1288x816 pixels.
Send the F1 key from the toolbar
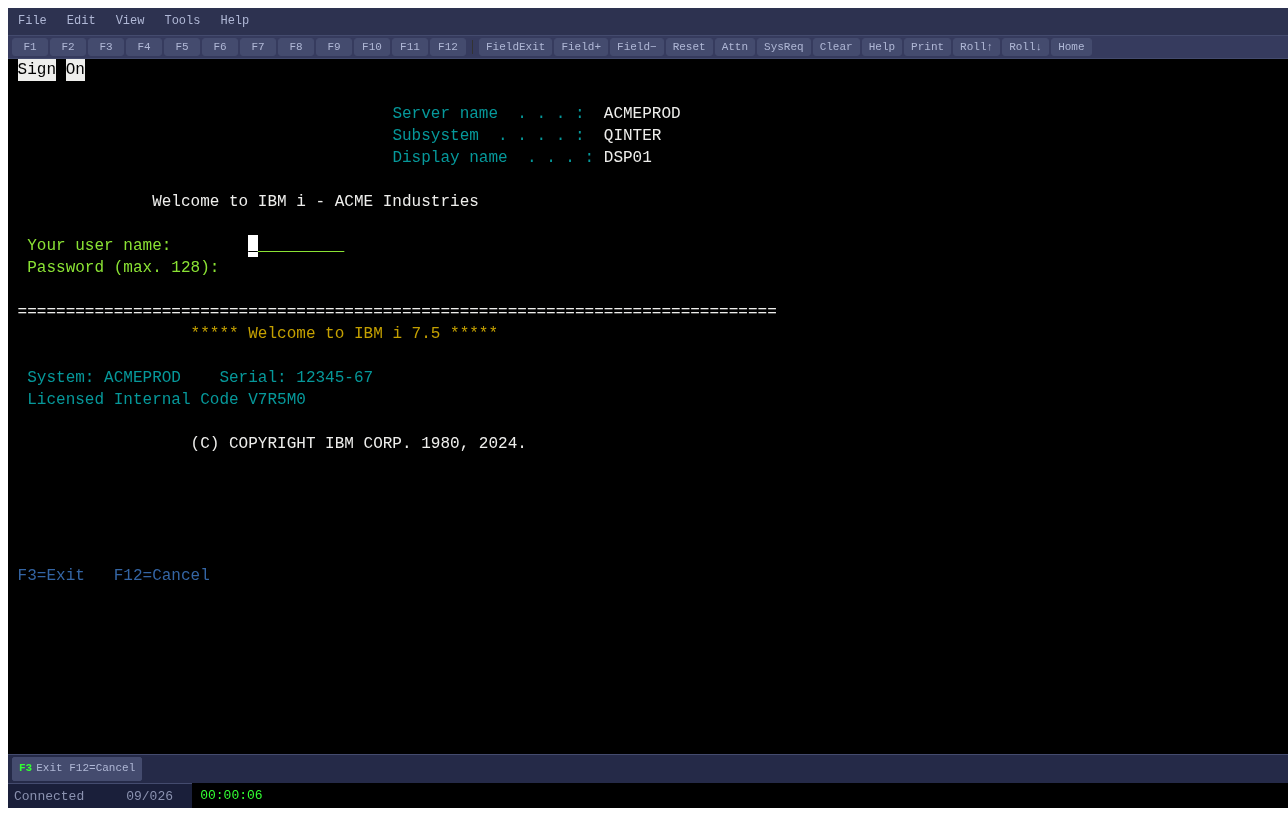(x=30, y=47)
